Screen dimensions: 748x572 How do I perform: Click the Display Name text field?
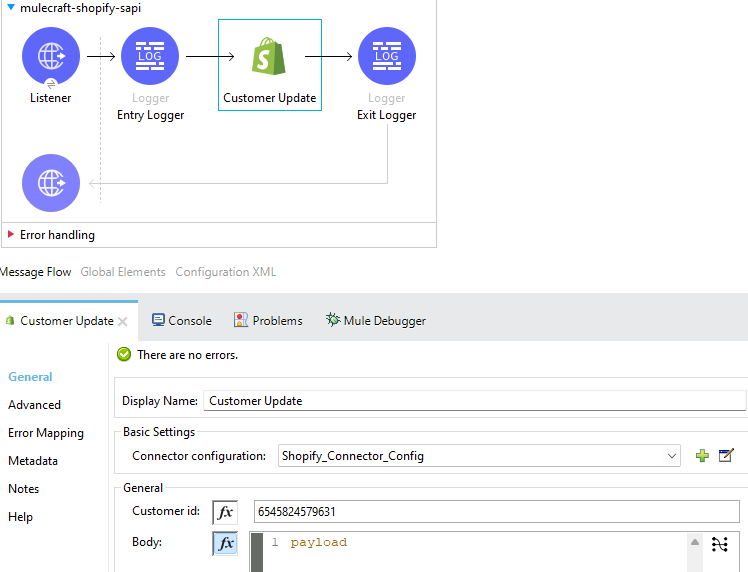(x=474, y=401)
